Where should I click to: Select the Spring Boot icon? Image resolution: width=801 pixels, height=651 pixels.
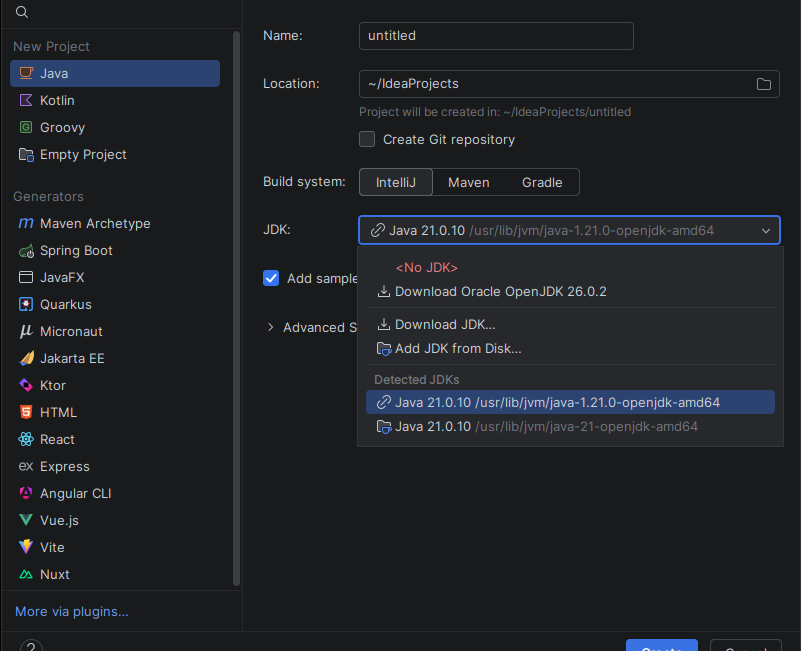(26, 250)
